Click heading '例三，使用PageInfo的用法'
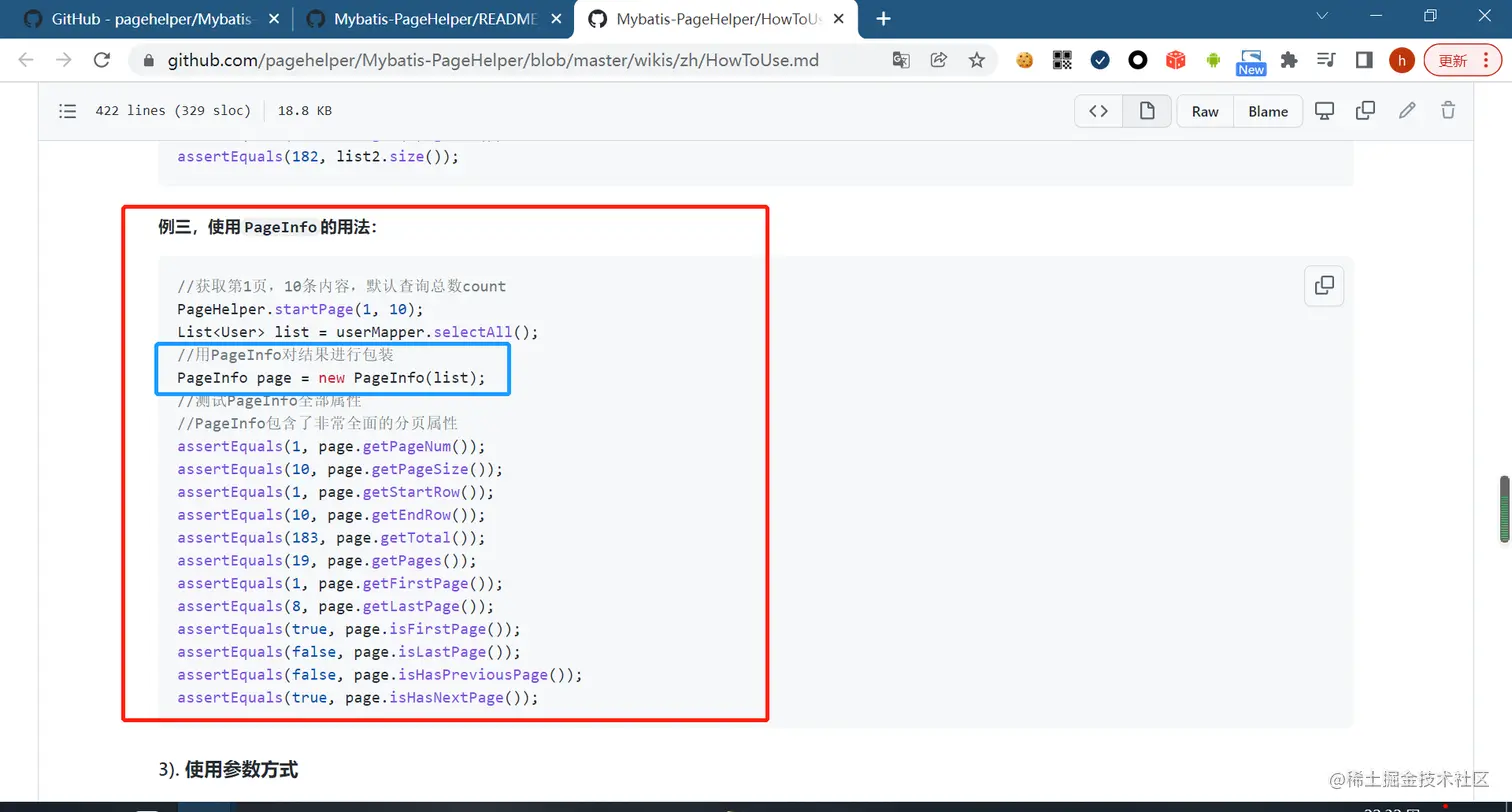 tap(267, 227)
